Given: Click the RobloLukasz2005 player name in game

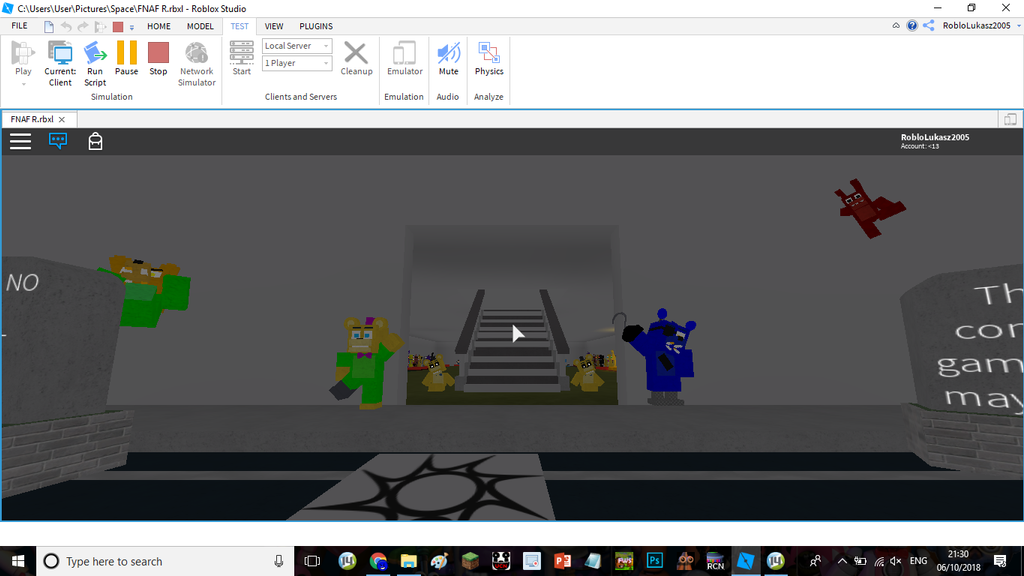Looking at the screenshot, I should [935, 137].
